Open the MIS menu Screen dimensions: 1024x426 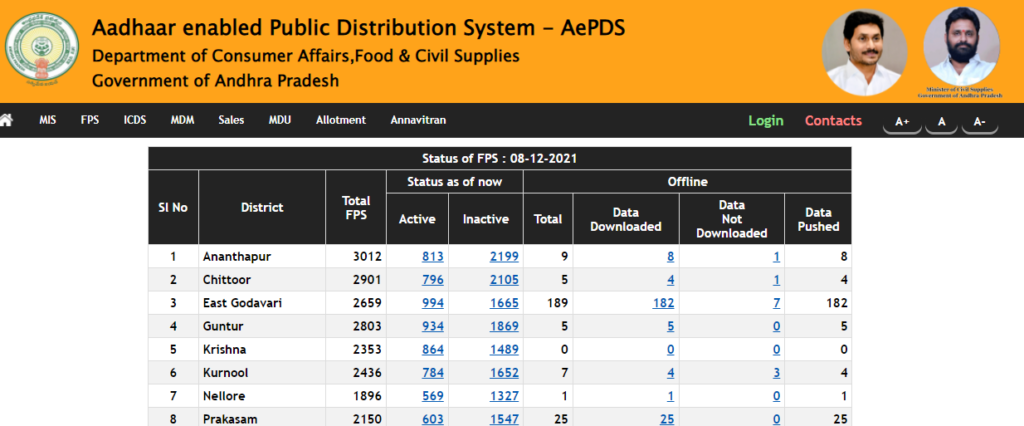(x=48, y=120)
